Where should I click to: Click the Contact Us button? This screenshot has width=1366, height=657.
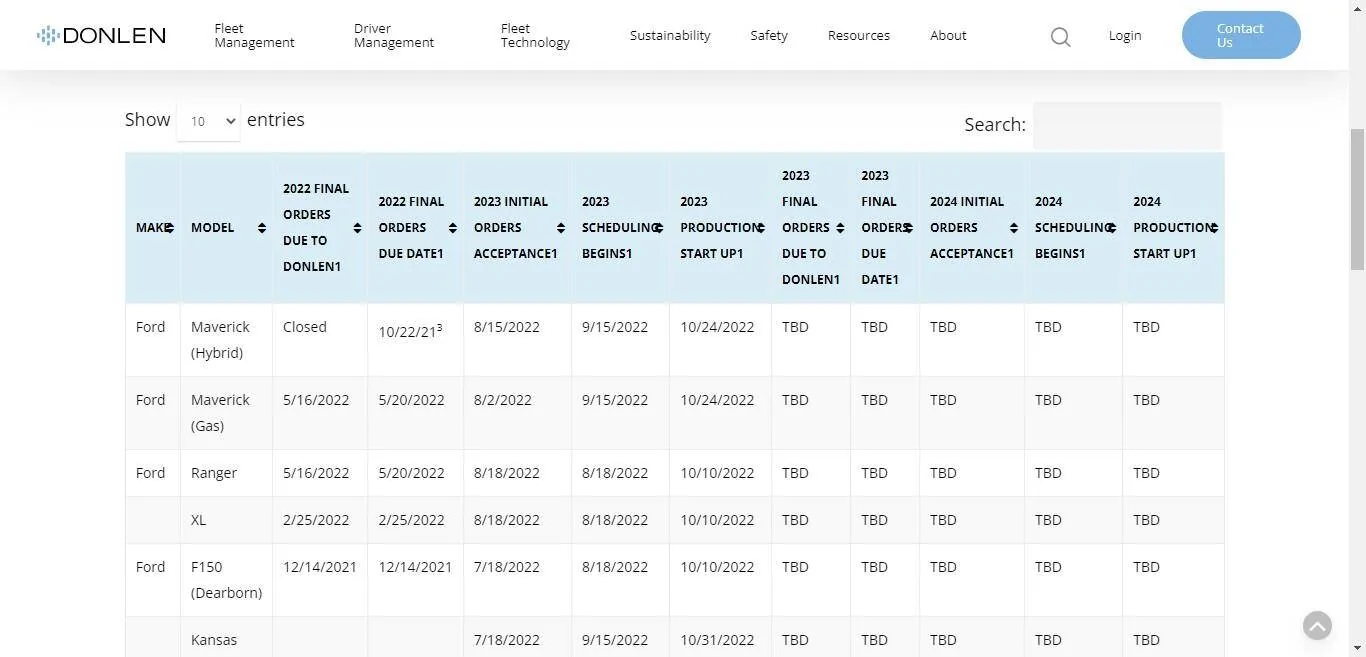1241,35
